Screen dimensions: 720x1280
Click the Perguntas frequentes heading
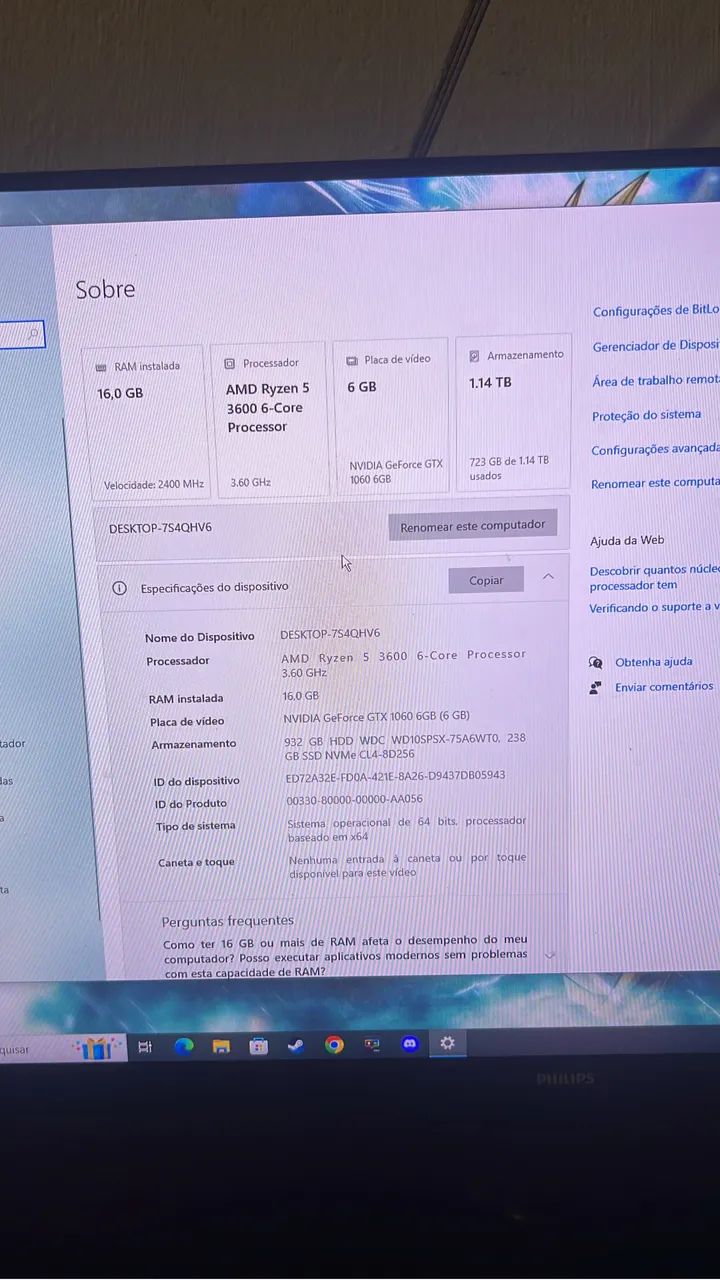(228, 921)
